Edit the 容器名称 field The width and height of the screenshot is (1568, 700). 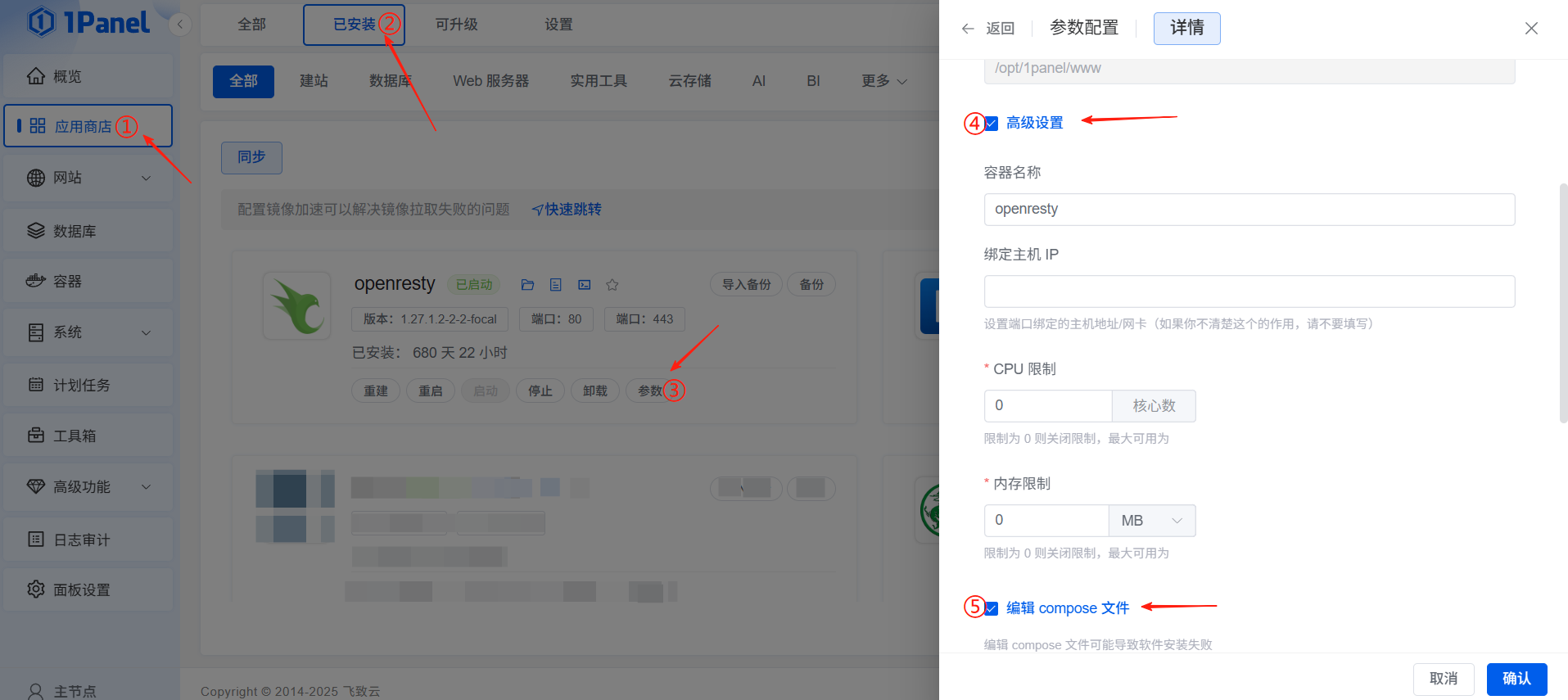tap(1249, 210)
